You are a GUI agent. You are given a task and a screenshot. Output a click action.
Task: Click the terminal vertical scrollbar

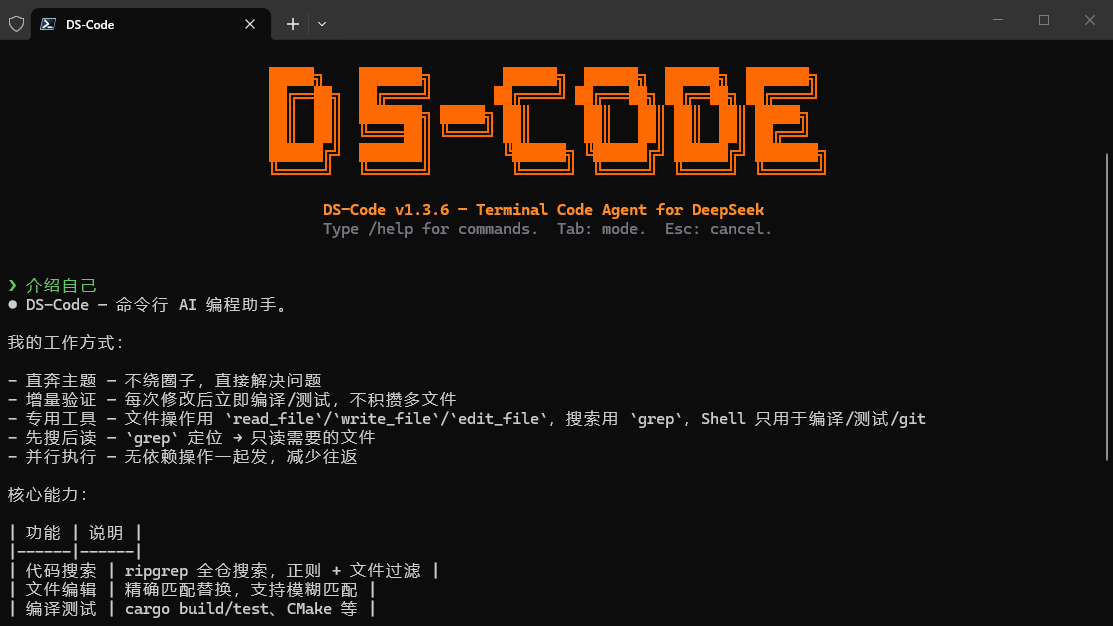pyautogui.click(x=1107, y=307)
